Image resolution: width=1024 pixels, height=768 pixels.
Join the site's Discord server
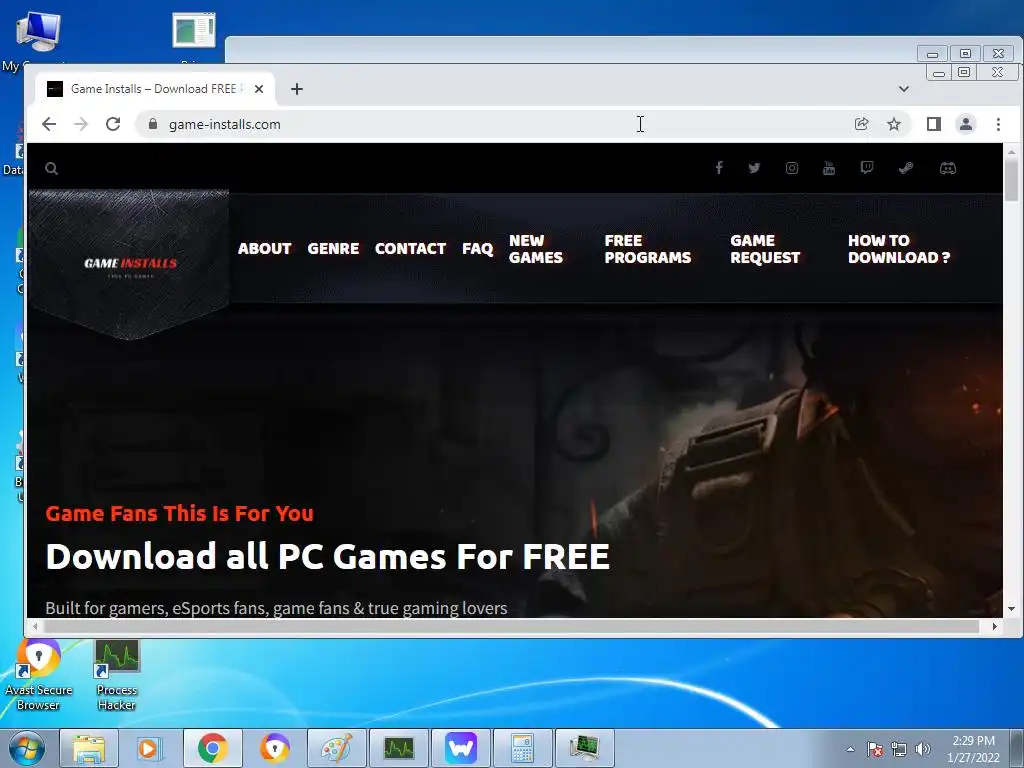click(948, 168)
